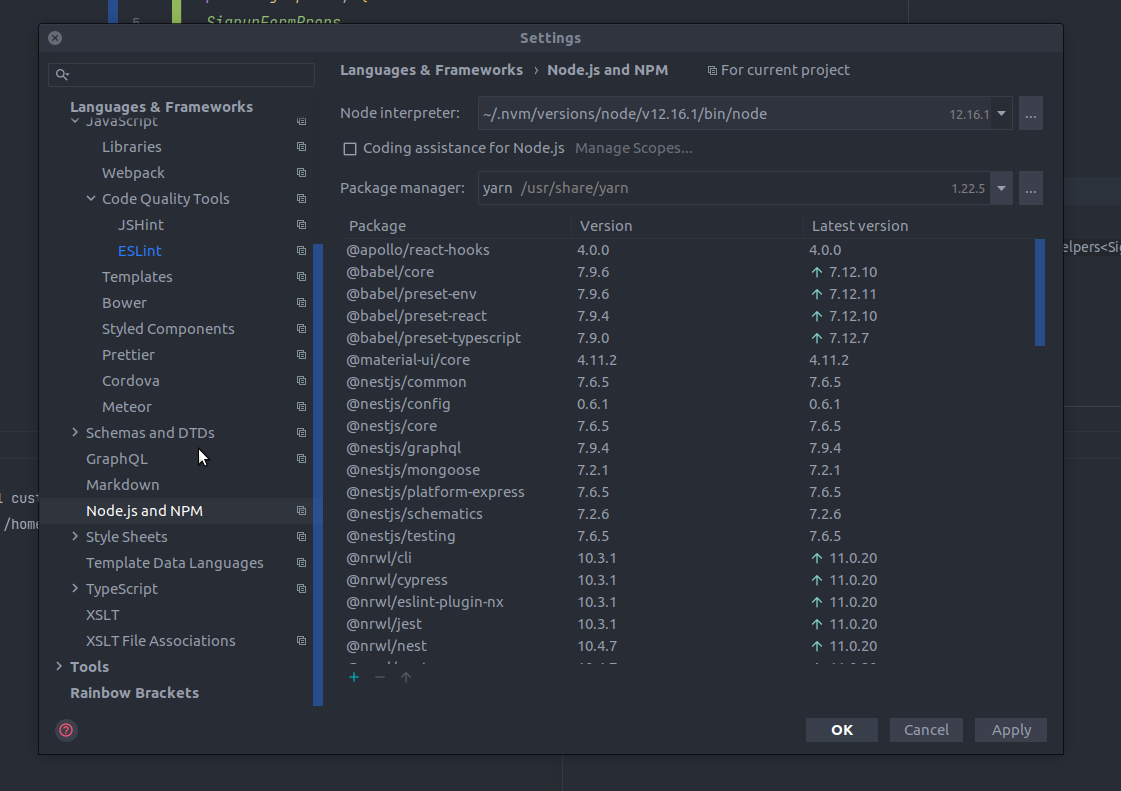
Task: Click the project-level icon next to Meteor
Action: click(x=302, y=407)
